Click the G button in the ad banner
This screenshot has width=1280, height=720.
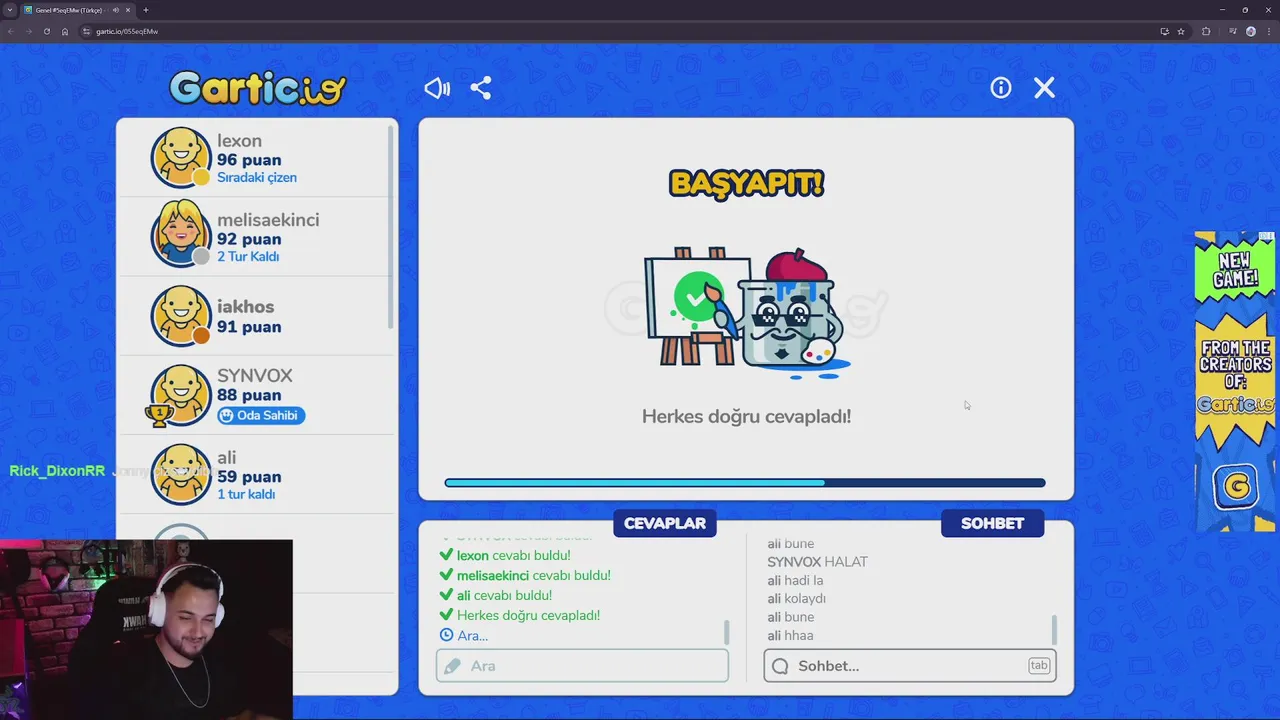1236,487
